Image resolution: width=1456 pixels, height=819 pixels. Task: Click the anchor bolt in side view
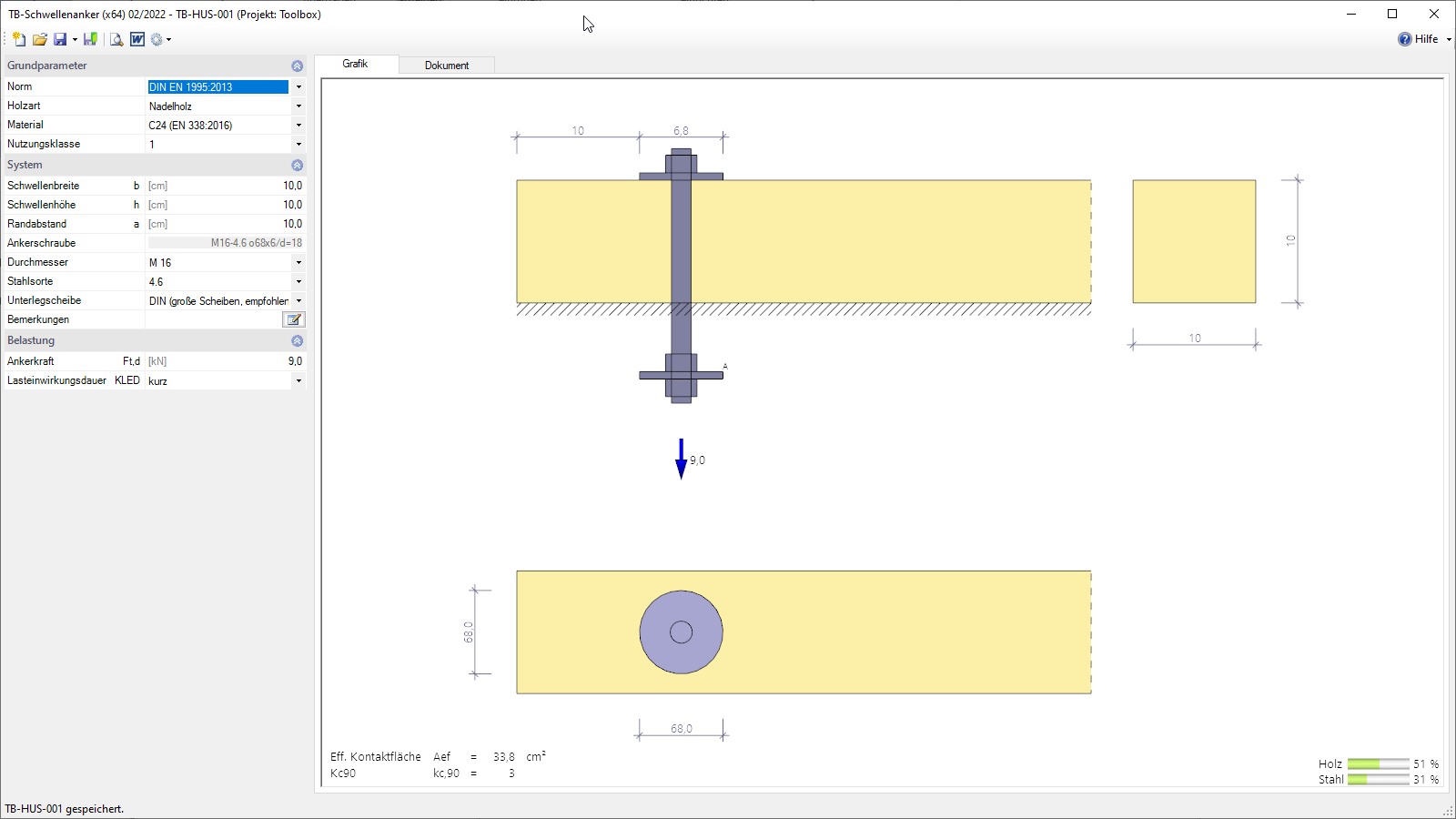pyautogui.click(x=681, y=276)
